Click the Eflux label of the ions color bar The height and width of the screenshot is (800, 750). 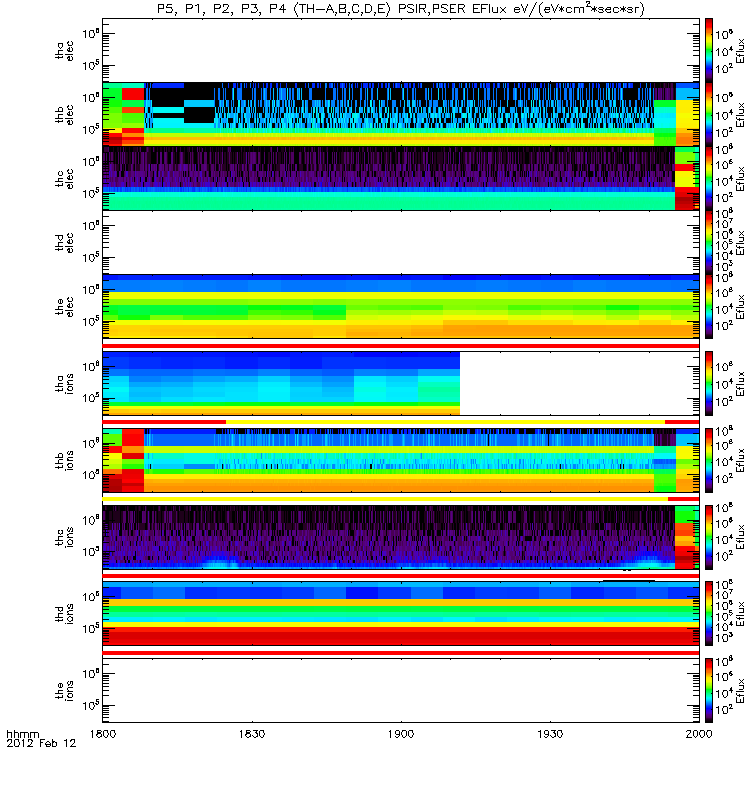[x=740, y=690]
